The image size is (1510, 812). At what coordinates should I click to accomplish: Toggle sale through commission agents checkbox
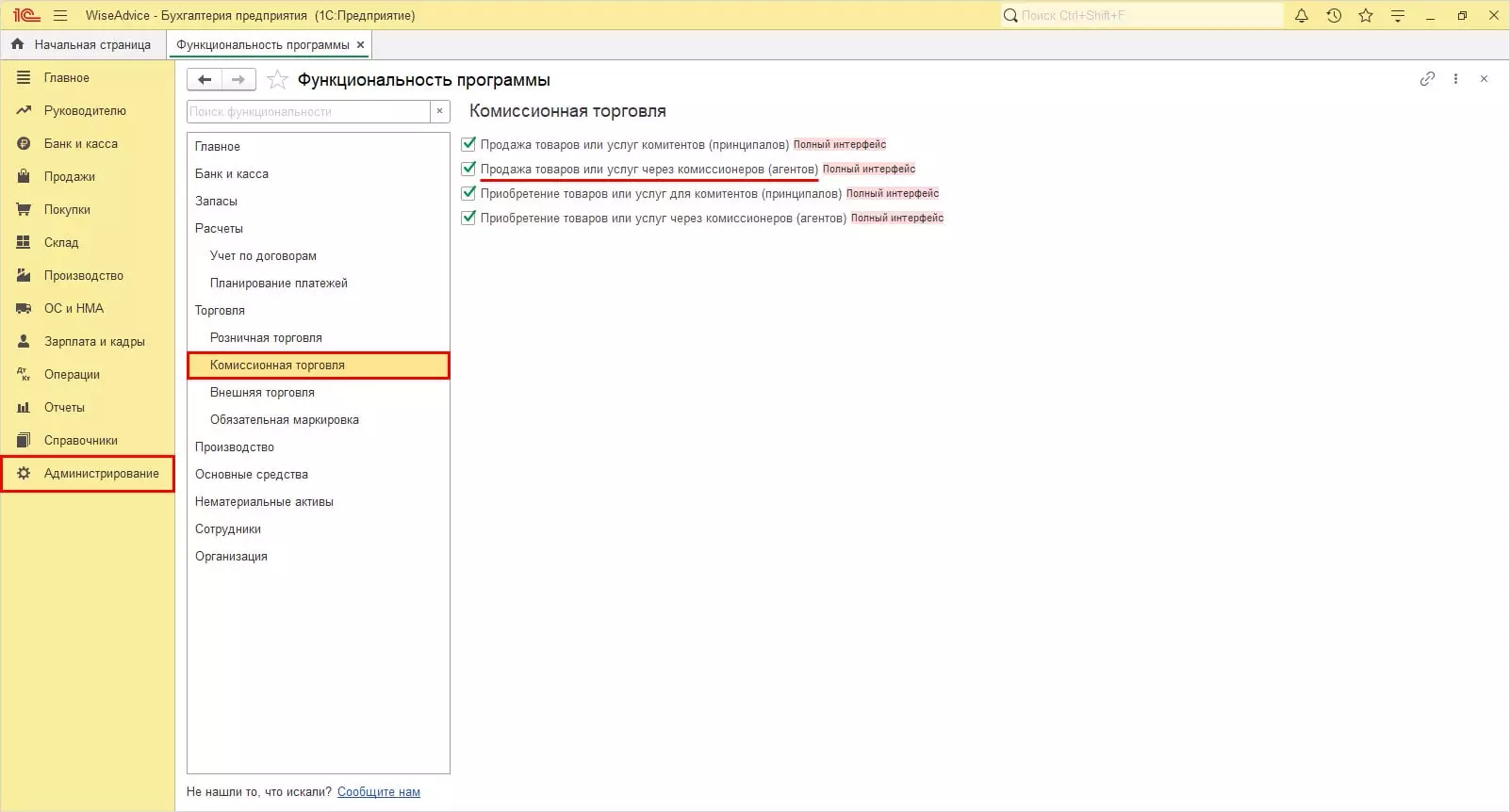[468, 169]
